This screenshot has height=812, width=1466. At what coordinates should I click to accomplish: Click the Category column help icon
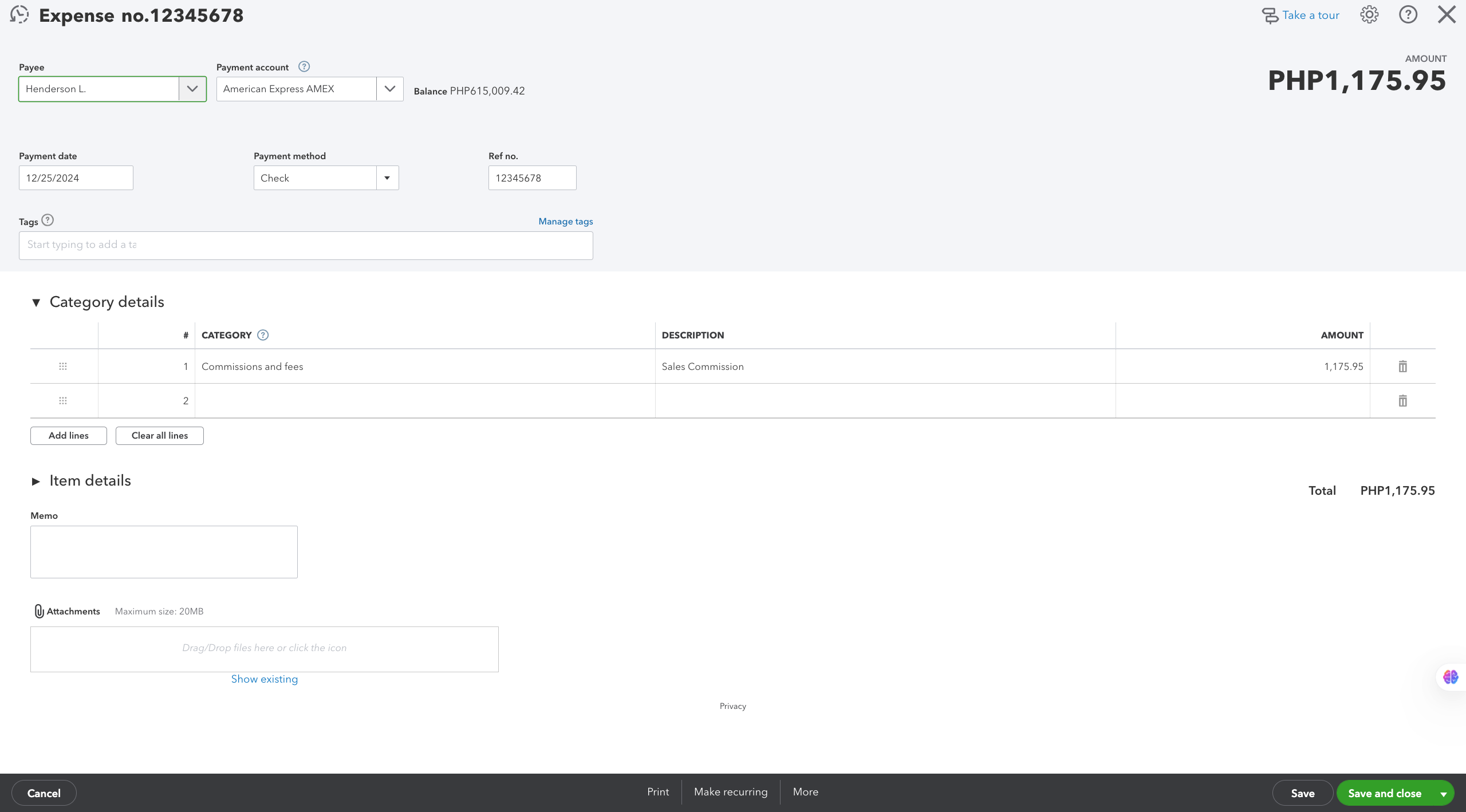pyautogui.click(x=263, y=336)
